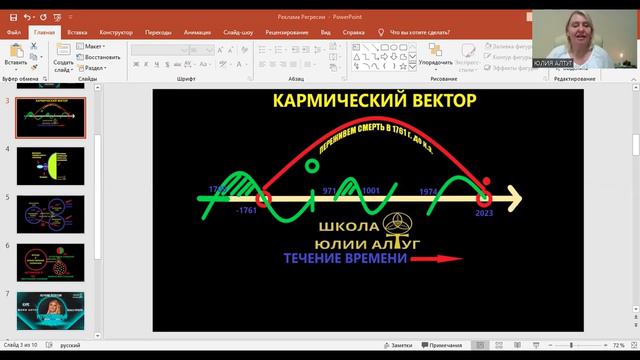Increase font size with the large A icon
640x360 pixels.
[220, 50]
